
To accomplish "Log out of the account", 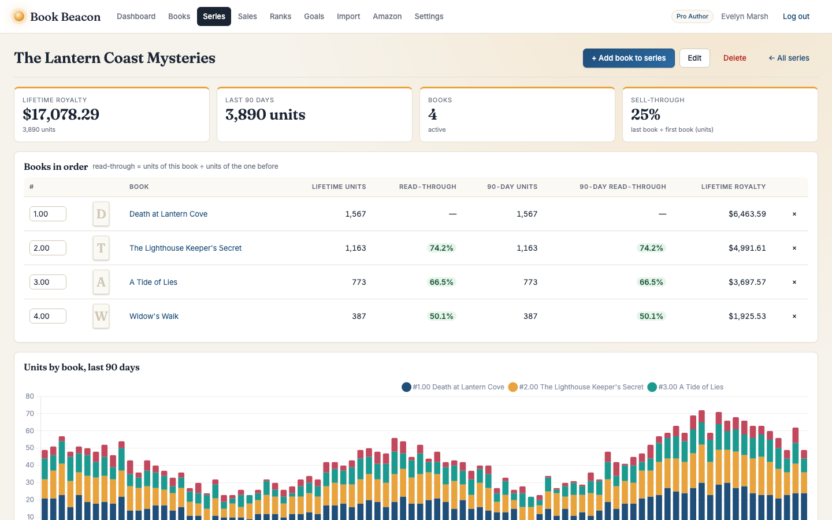I will [x=796, y=16].
